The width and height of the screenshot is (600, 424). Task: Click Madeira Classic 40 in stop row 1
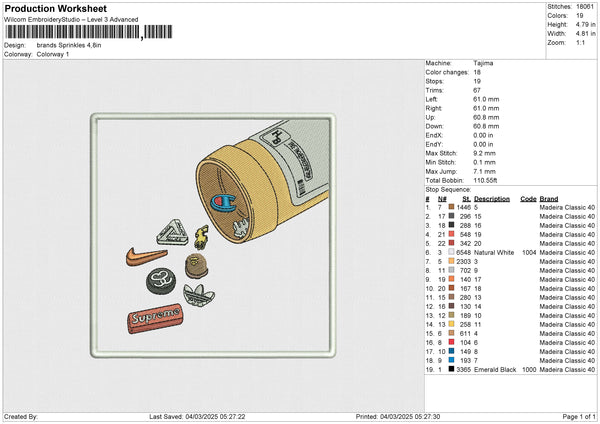click(567, 207)
